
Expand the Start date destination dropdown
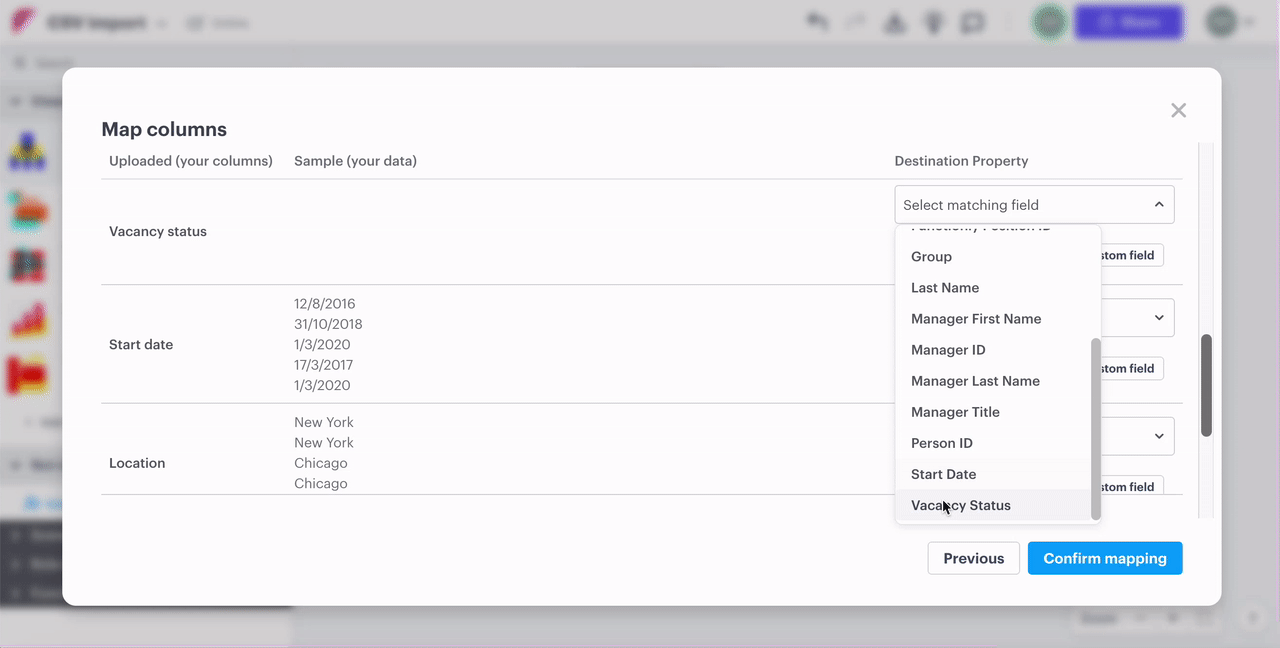tap(1158, 318)
